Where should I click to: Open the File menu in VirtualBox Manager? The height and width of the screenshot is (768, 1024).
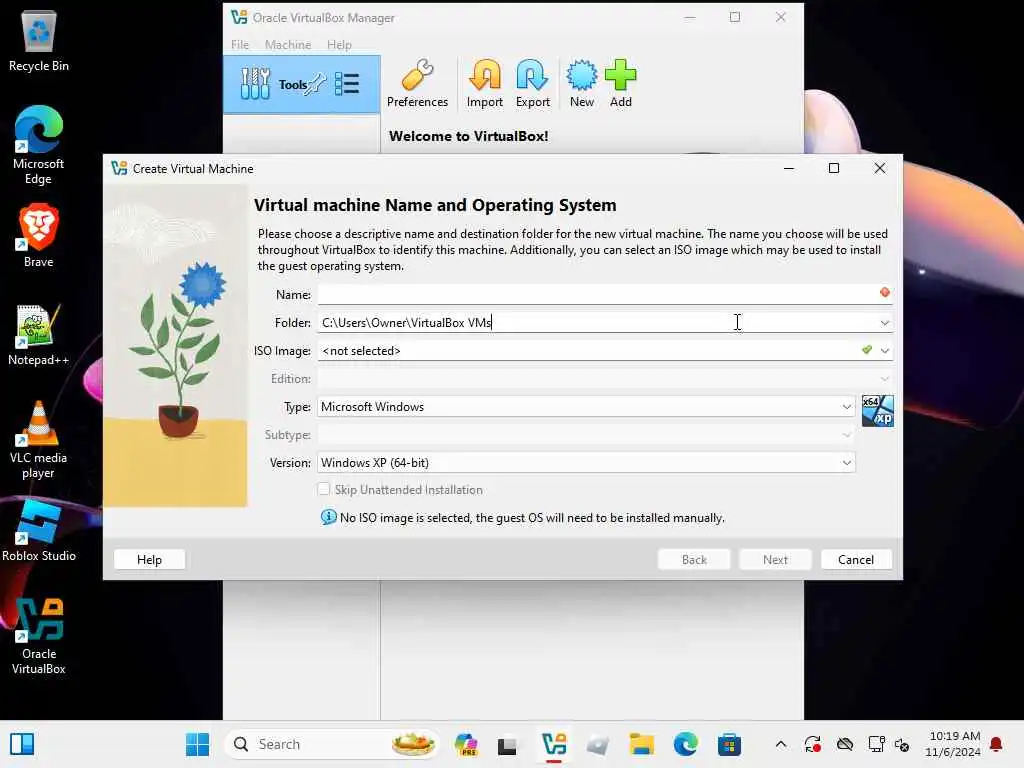(240, 44)
